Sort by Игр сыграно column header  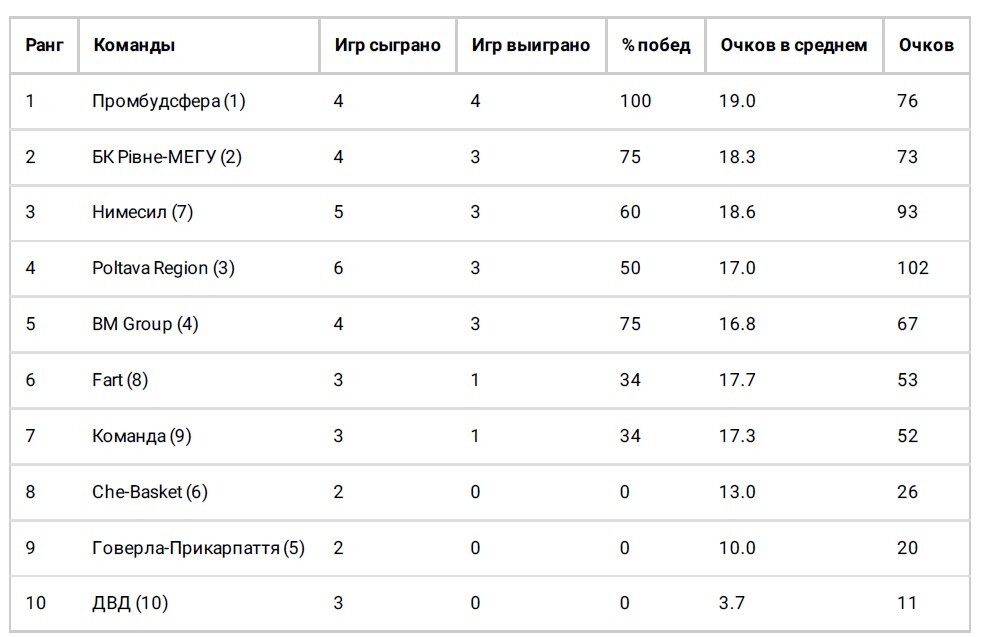388,45
